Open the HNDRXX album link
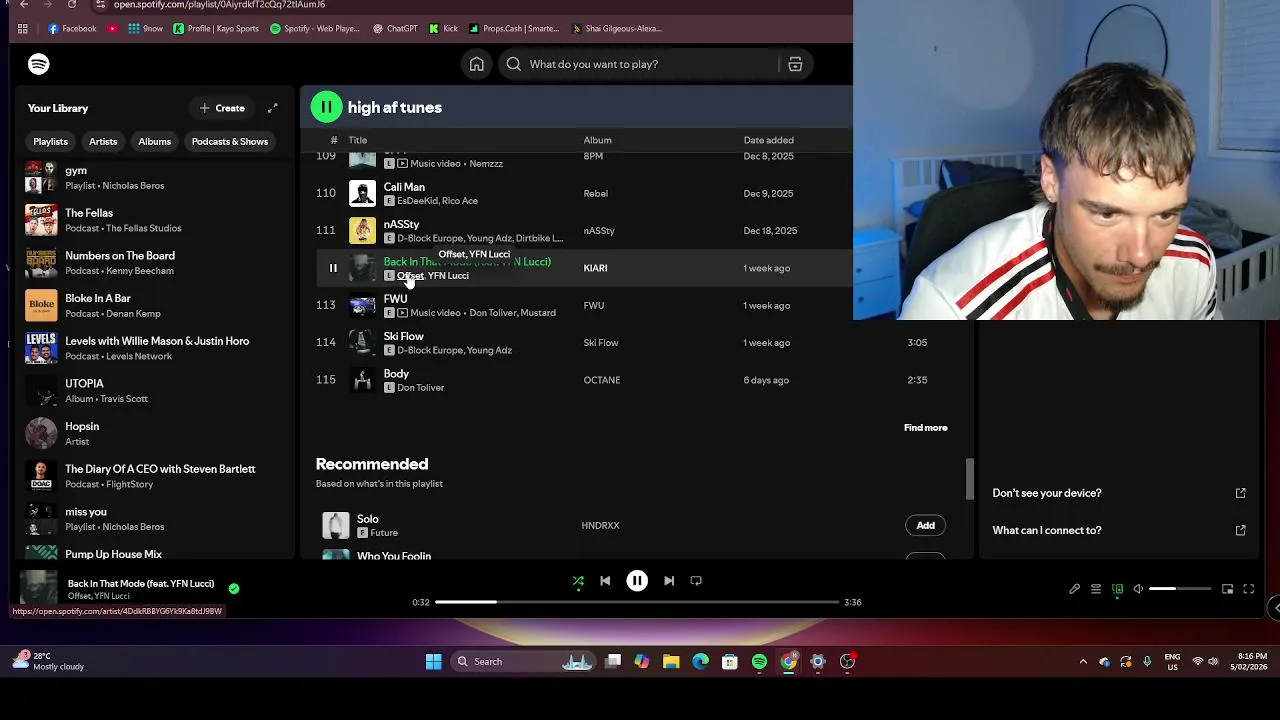 click(600, 526)
